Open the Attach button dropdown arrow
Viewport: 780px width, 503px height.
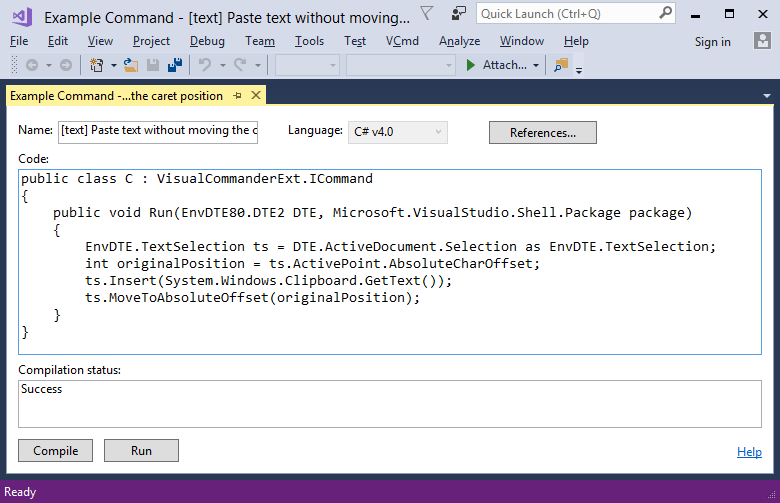[x=536, y=65]
